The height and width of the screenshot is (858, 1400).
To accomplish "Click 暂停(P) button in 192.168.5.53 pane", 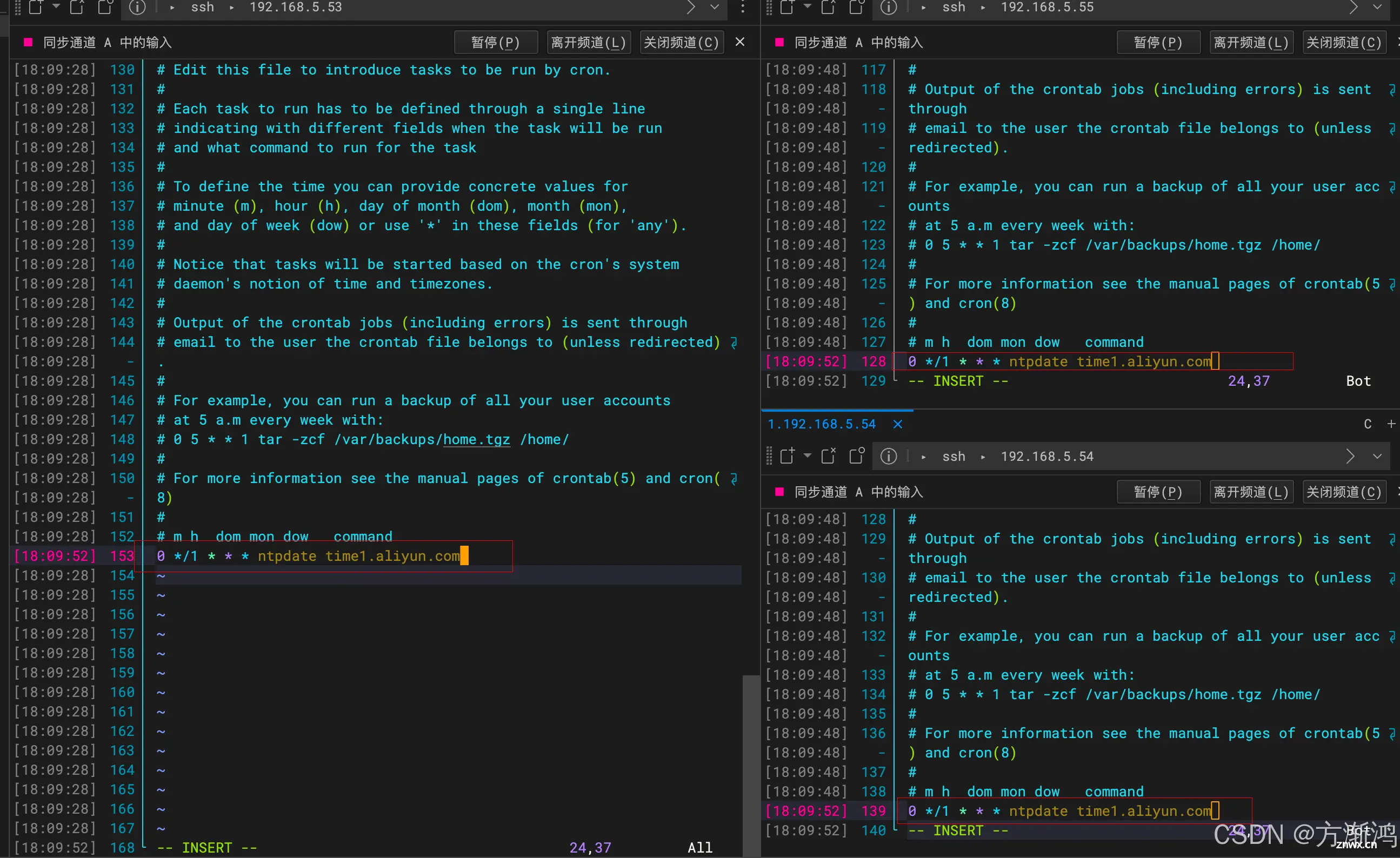I will coord(496,43).
